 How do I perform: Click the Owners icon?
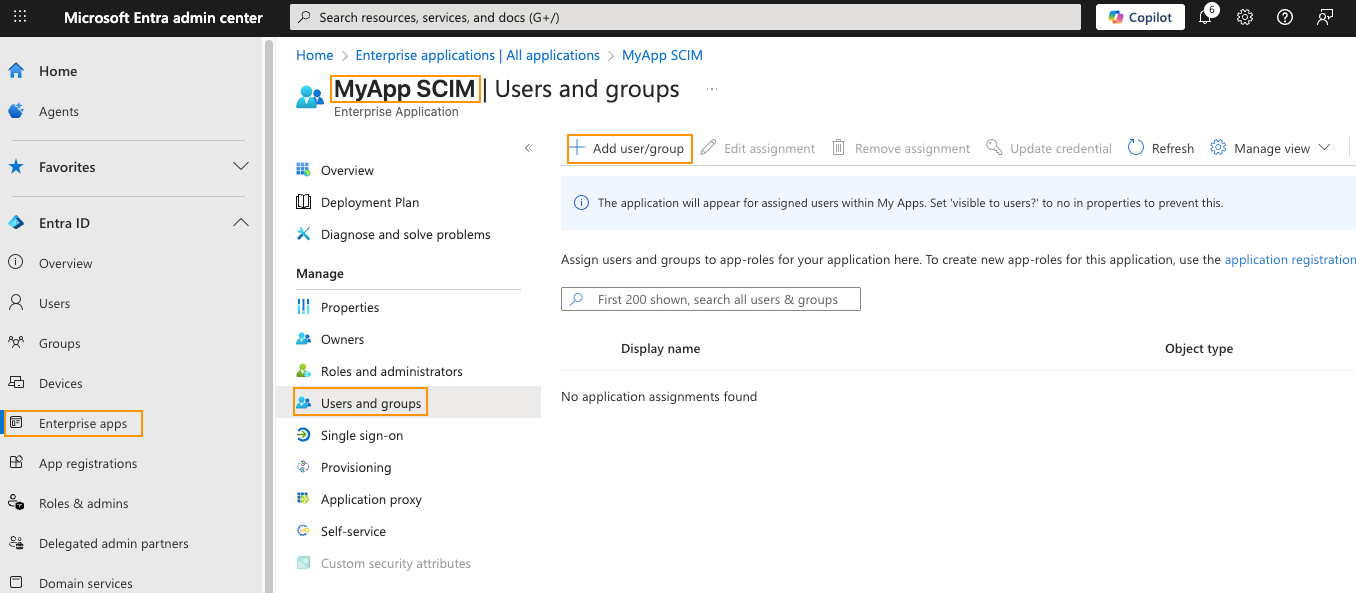coord(304,339)
